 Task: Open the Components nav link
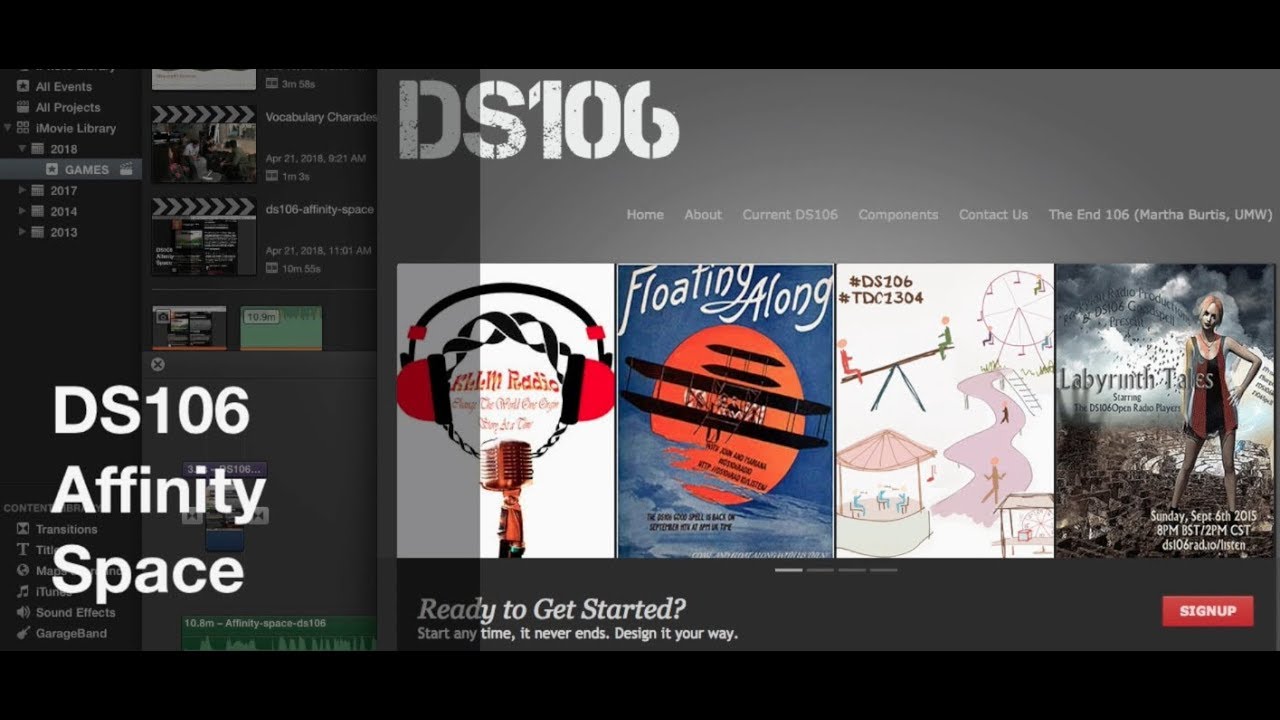pyautogui.click(x=898, y=215)
